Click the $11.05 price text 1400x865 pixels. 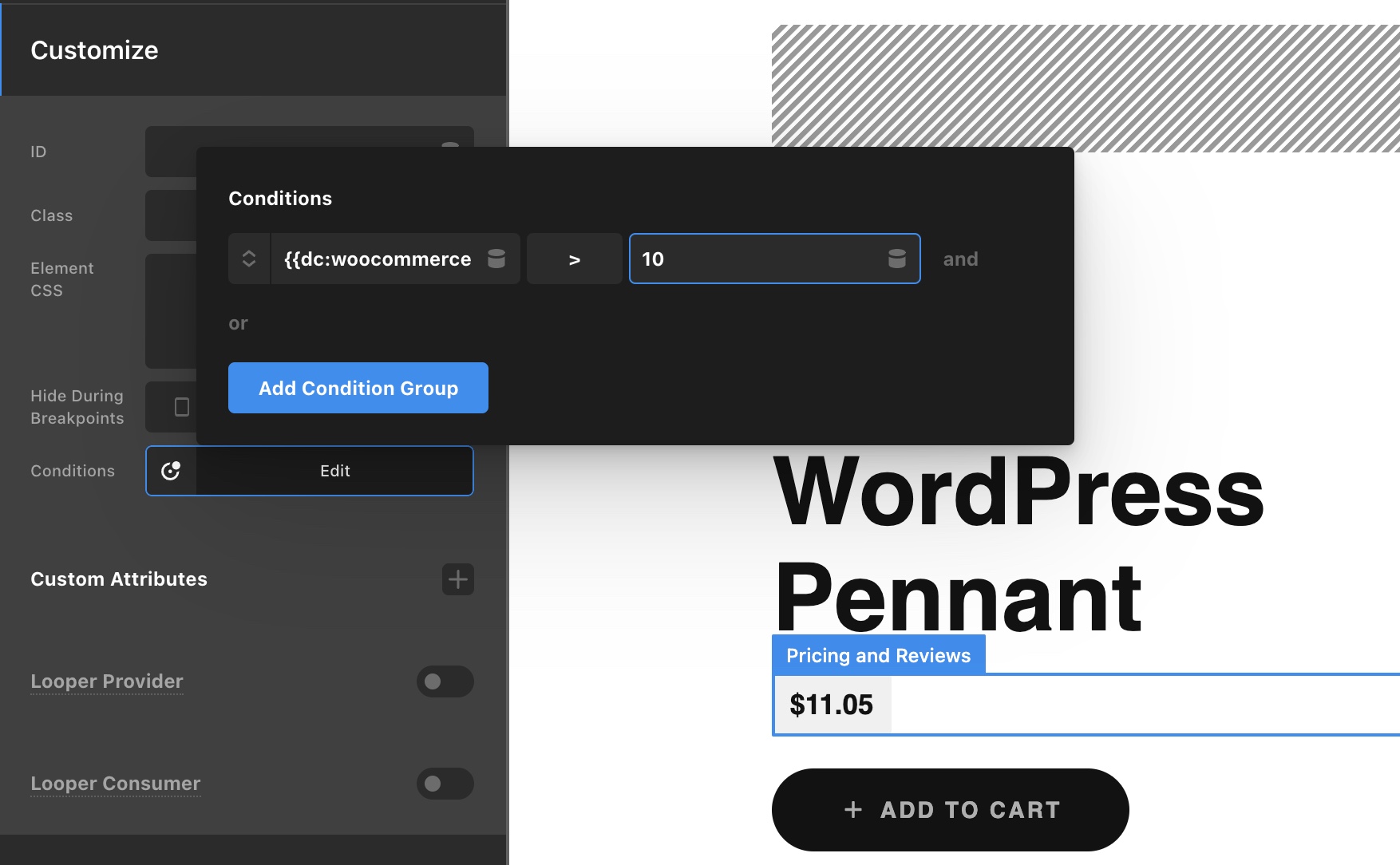[x=832, y=705]
